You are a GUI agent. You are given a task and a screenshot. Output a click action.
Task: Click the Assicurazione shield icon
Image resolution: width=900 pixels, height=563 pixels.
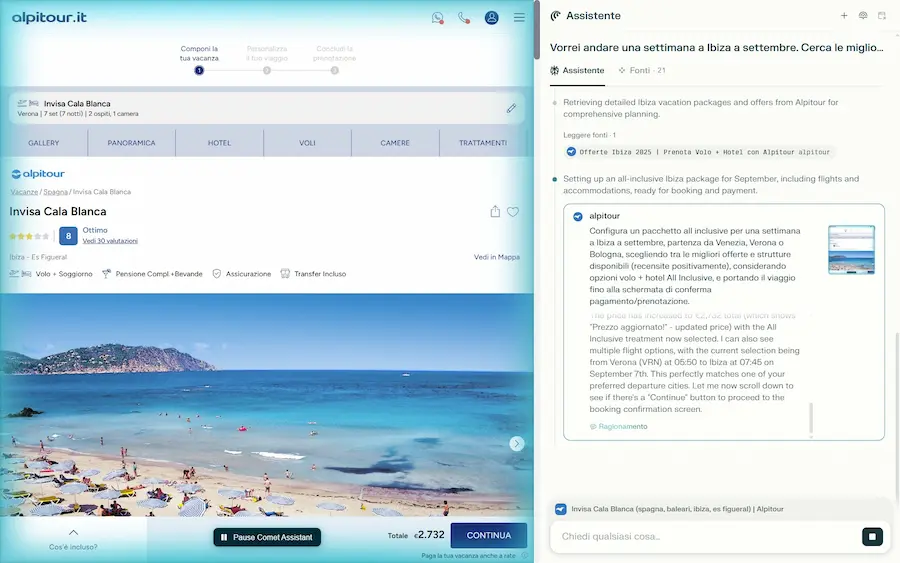coord(216,274)
